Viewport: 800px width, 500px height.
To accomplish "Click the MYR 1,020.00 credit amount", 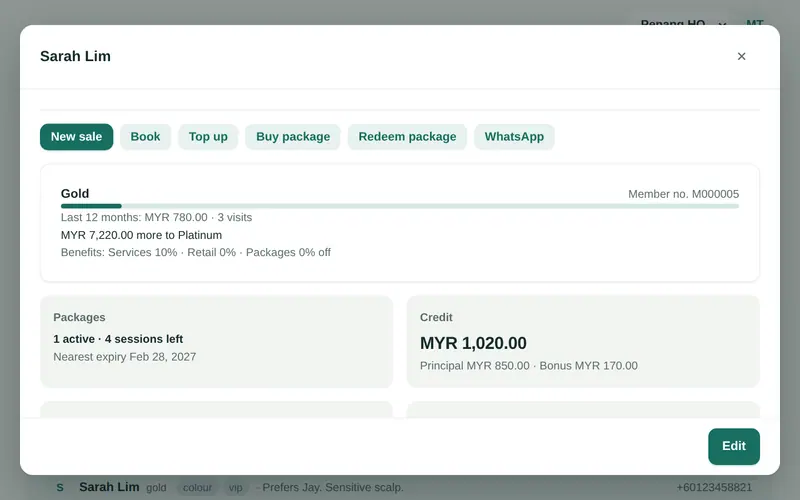I will [473, 343].
